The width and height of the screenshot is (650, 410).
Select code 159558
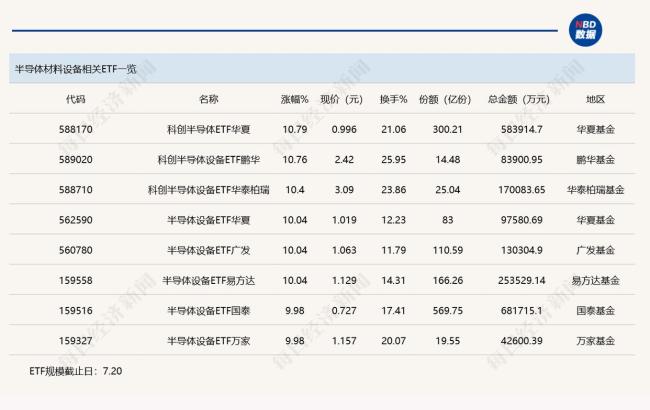(x=75, y=281)
